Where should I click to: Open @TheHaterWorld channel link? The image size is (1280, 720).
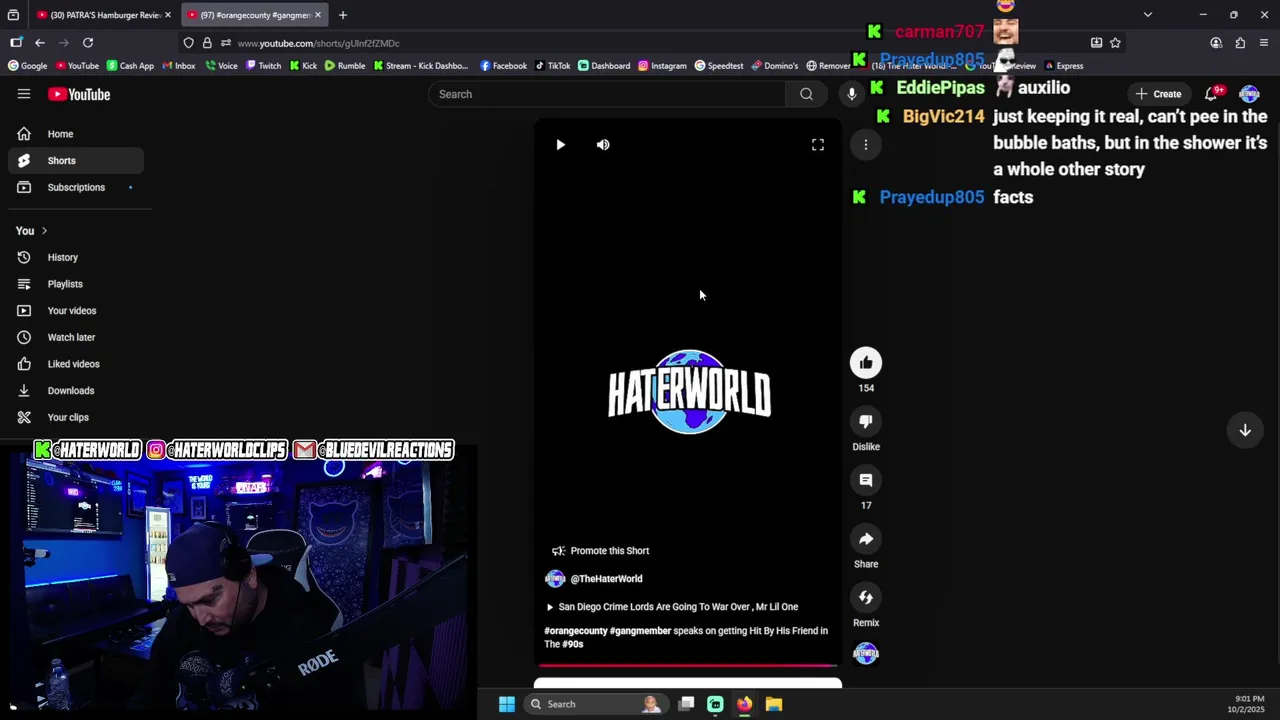606,579
